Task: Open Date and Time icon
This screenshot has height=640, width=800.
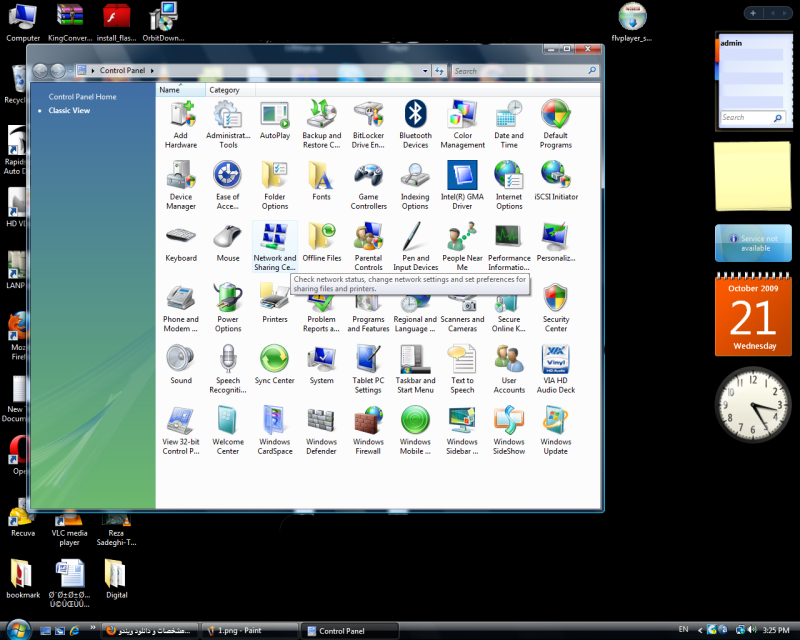Action: pos(509,124)
